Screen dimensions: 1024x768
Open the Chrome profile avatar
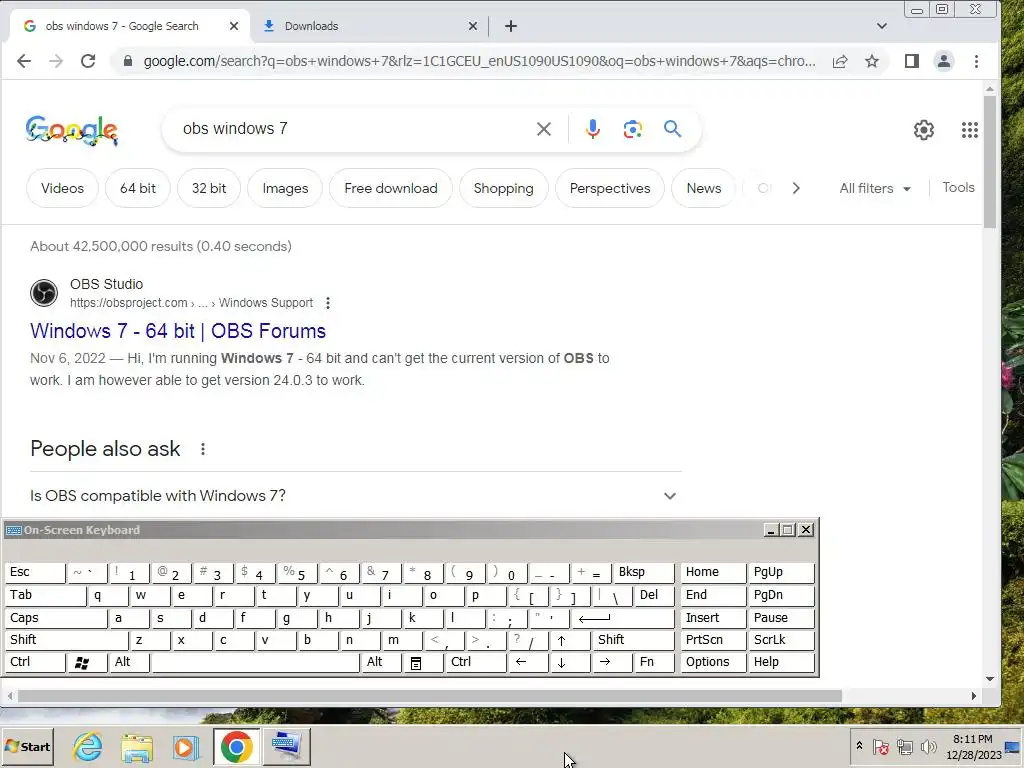pyautogui.click(x=944, y=61)
